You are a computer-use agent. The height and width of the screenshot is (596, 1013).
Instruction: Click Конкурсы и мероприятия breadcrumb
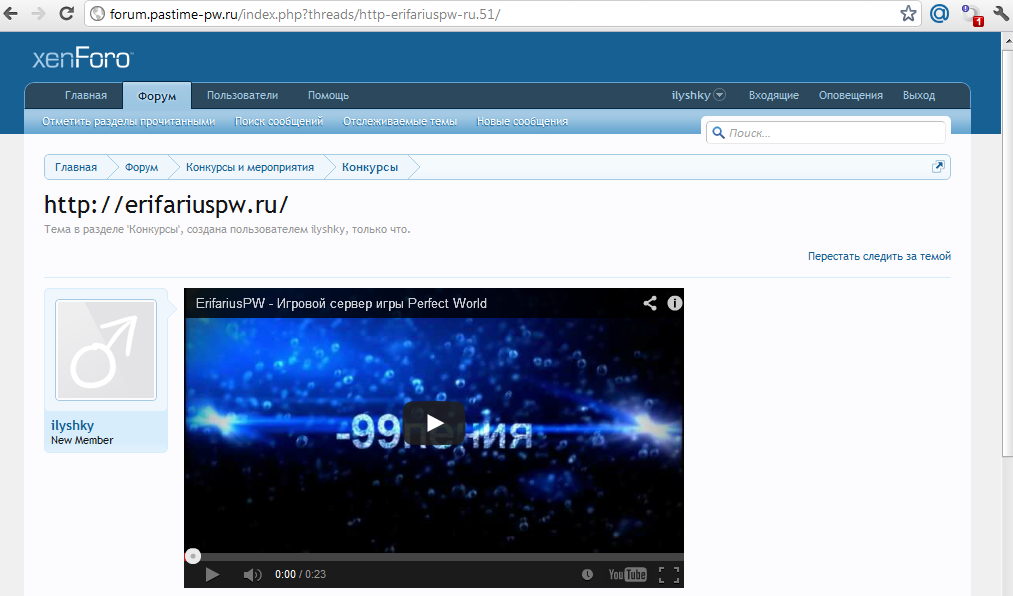tap(250, 167)
